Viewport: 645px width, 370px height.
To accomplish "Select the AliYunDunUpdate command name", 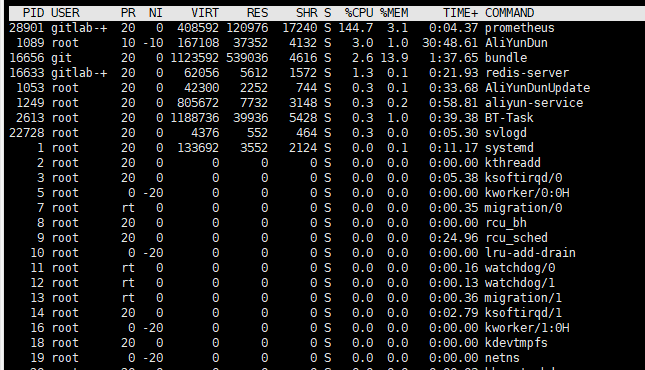I will [537, 88].
